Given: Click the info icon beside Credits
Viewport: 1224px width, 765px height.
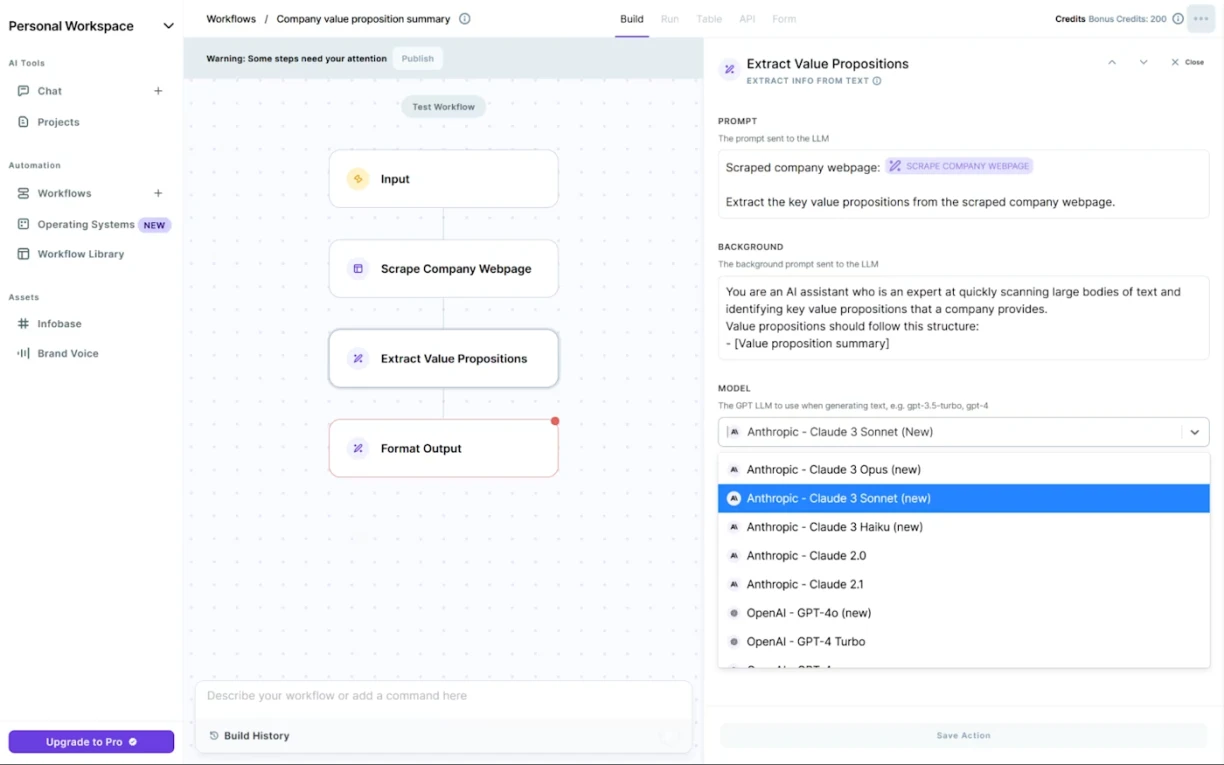Looking at the screenshot, I should pyautogui.click(x=1178, y=19).
